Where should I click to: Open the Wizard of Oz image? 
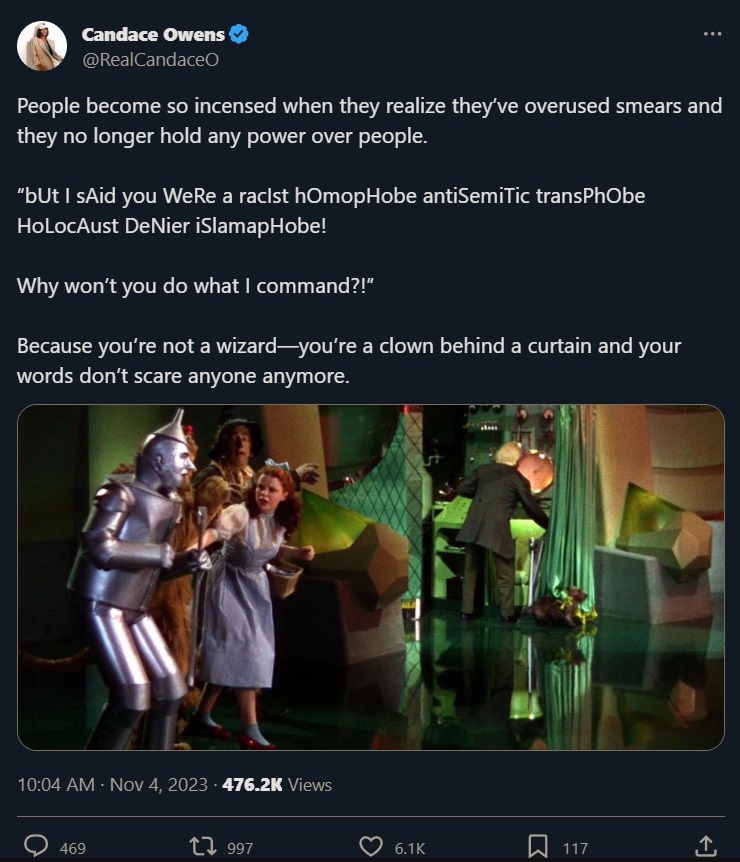[x=371, y=577]
